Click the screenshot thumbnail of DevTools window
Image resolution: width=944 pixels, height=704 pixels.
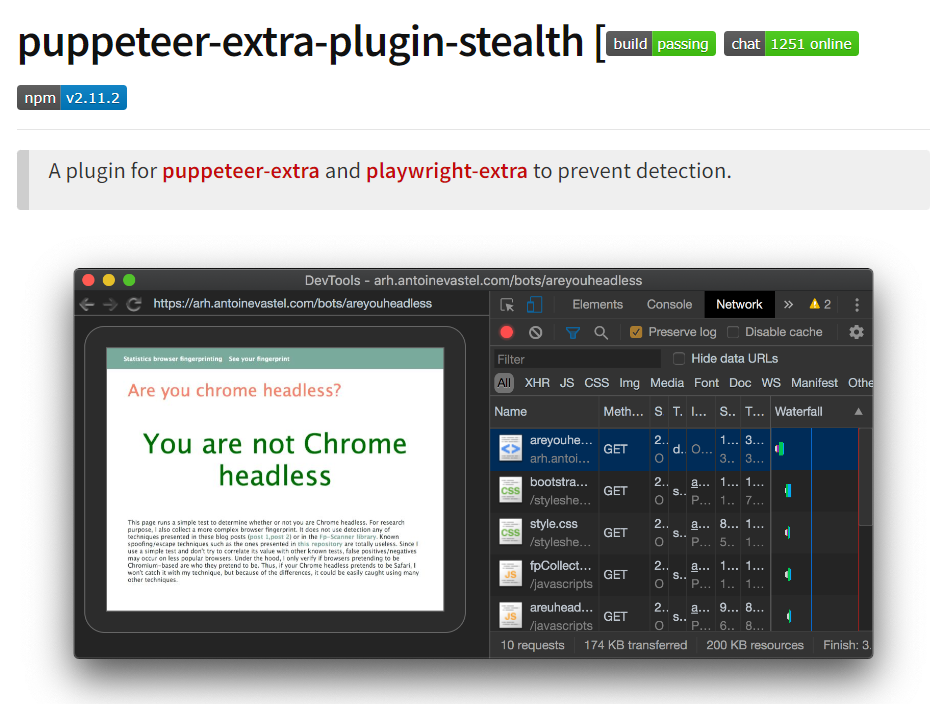(x=473, y=463)
